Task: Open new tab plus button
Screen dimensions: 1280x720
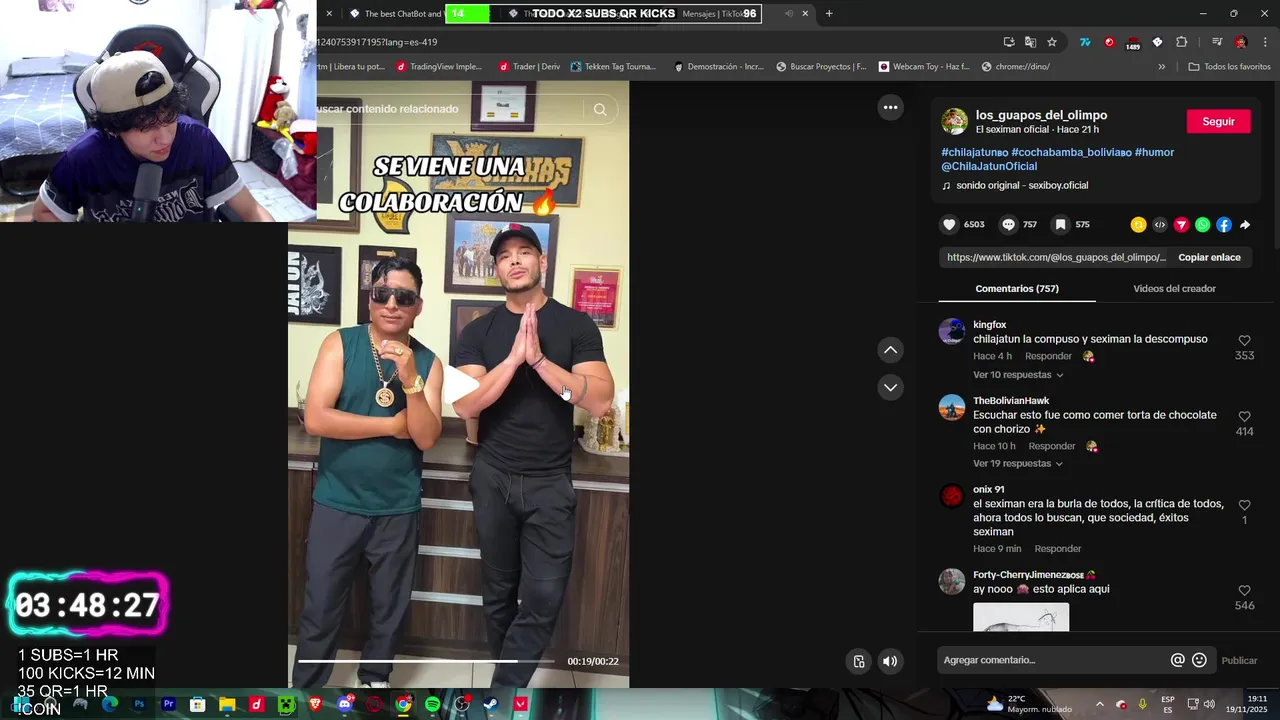Action: 829,14
